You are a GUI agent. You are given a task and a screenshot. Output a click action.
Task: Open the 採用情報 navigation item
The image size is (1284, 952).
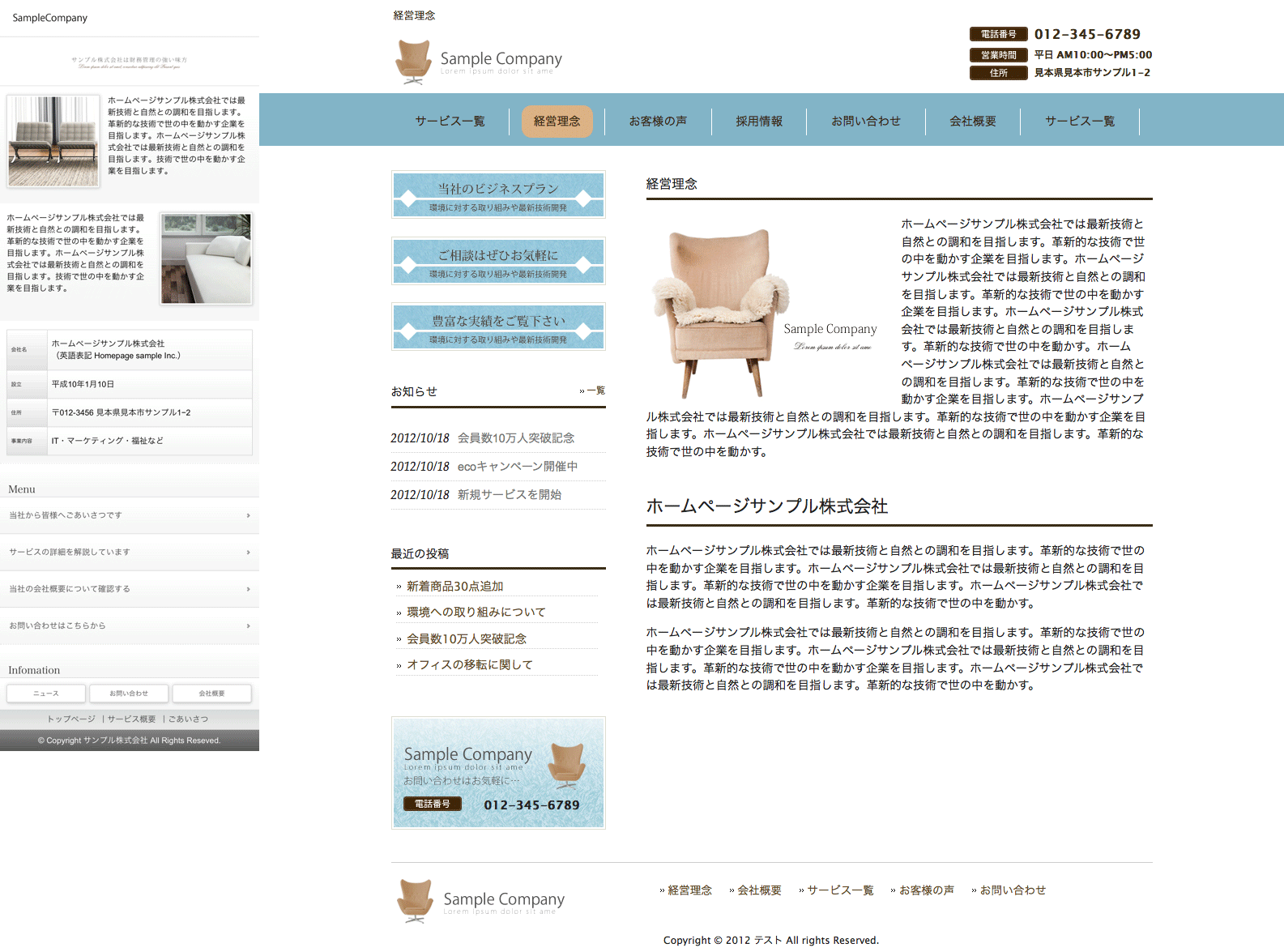(x=758, y=122)
